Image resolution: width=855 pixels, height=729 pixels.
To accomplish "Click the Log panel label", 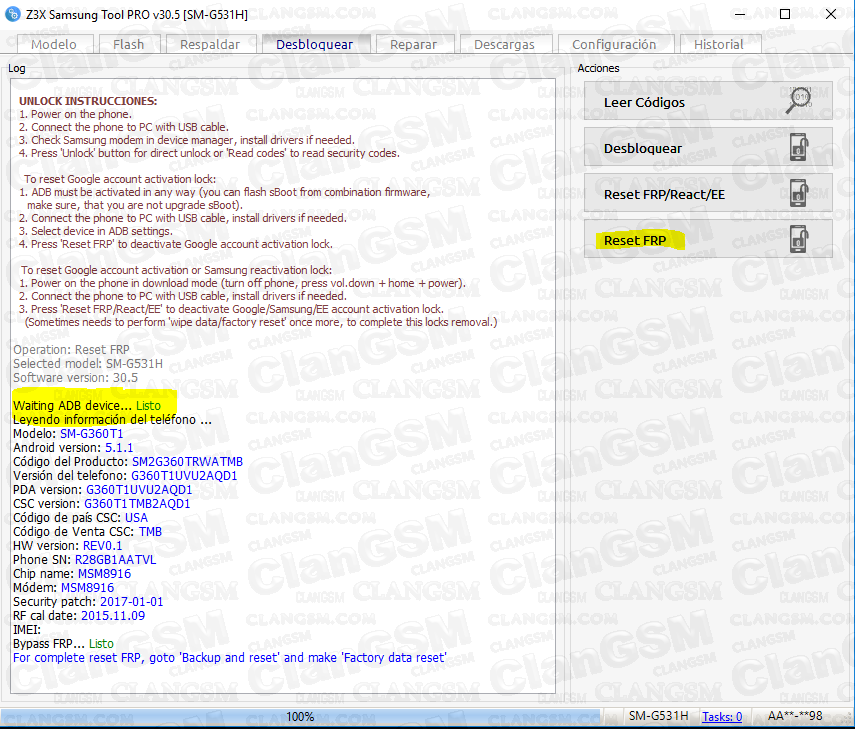I will 16,68.
